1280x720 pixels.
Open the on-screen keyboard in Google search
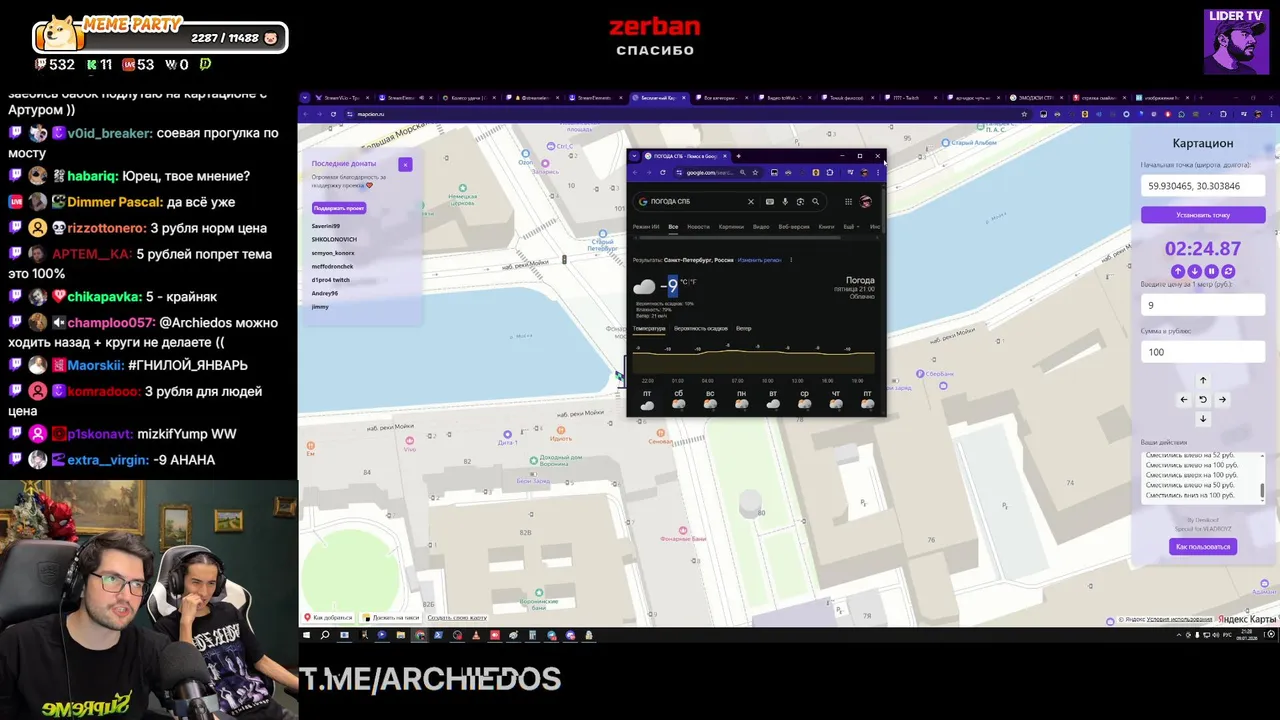[x=770, y=202]
